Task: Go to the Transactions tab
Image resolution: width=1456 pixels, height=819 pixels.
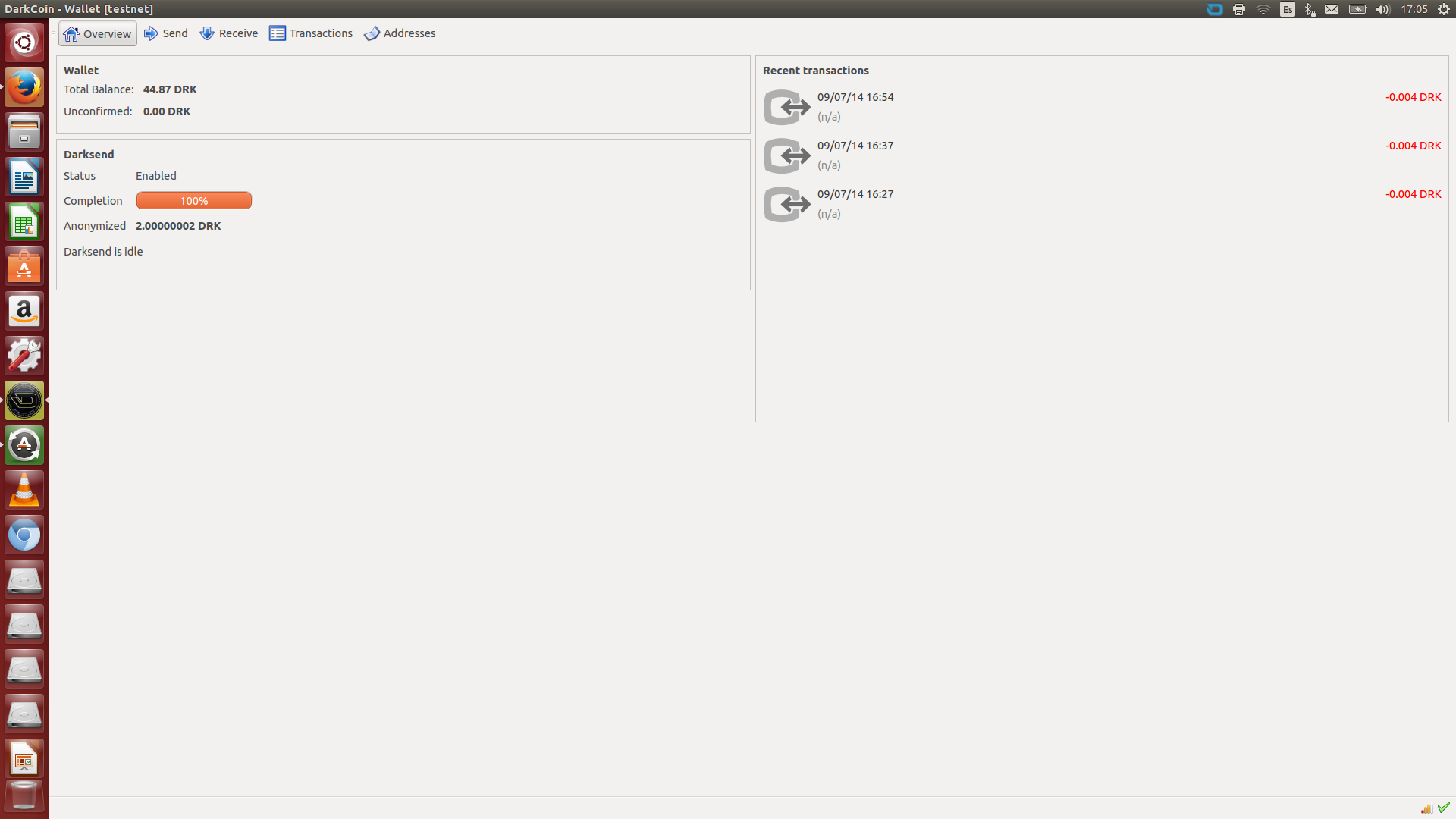Action: 311,33
